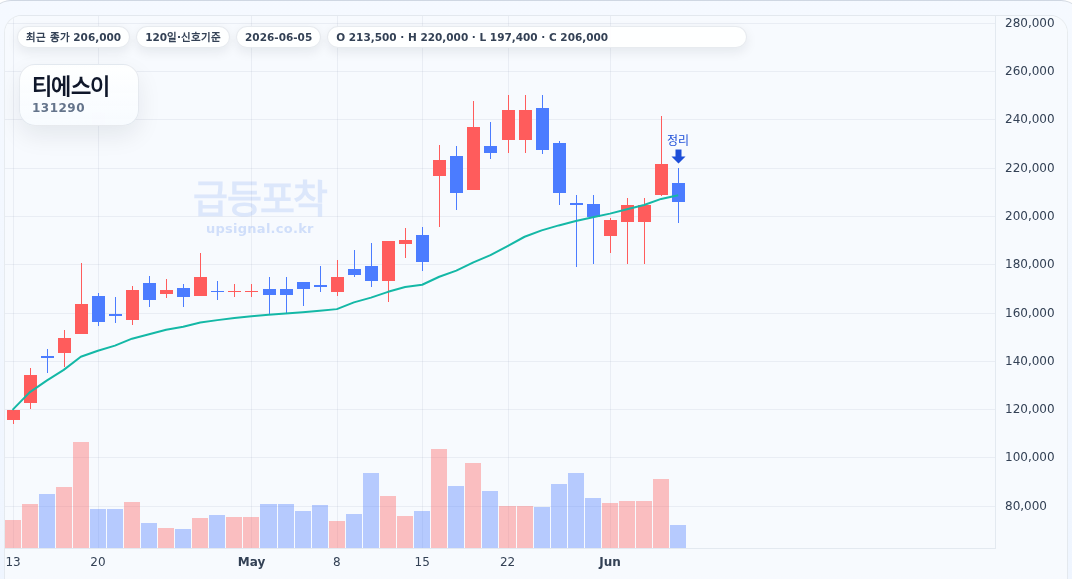Click the latest blue candlestick under 정리
This screenshot has height=579, width=1072.
pyautogui.click(x=678, y=192)
